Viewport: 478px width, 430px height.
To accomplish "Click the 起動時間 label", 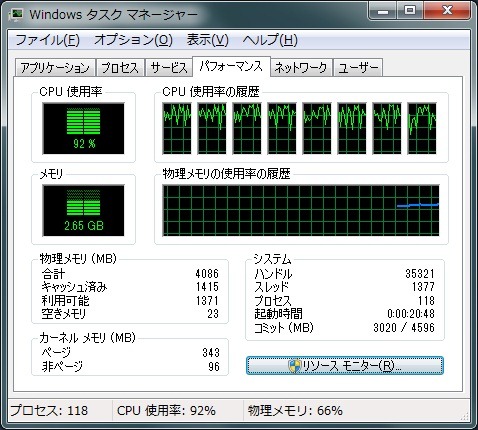I will (x=279, y=313).
